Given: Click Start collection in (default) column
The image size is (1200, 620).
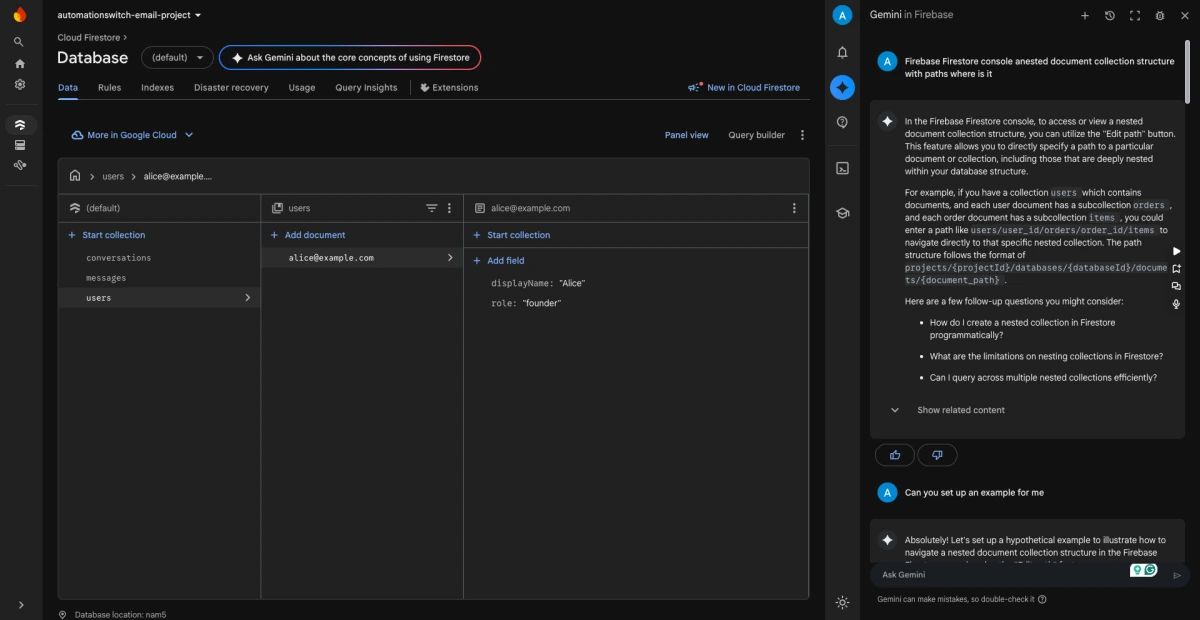Looking at the screenshot, I should 106,235.
